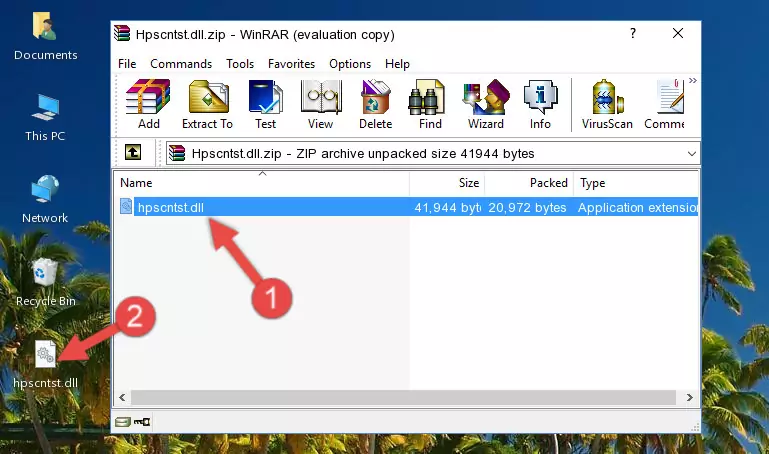Open the Comment tool
Screen dimensions: 769x454
tap(665, 104)
